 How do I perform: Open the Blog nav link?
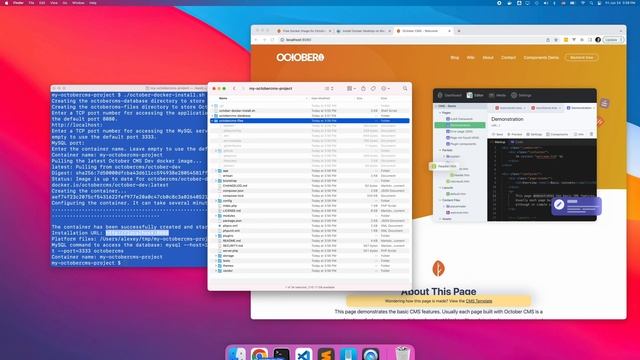455,58
